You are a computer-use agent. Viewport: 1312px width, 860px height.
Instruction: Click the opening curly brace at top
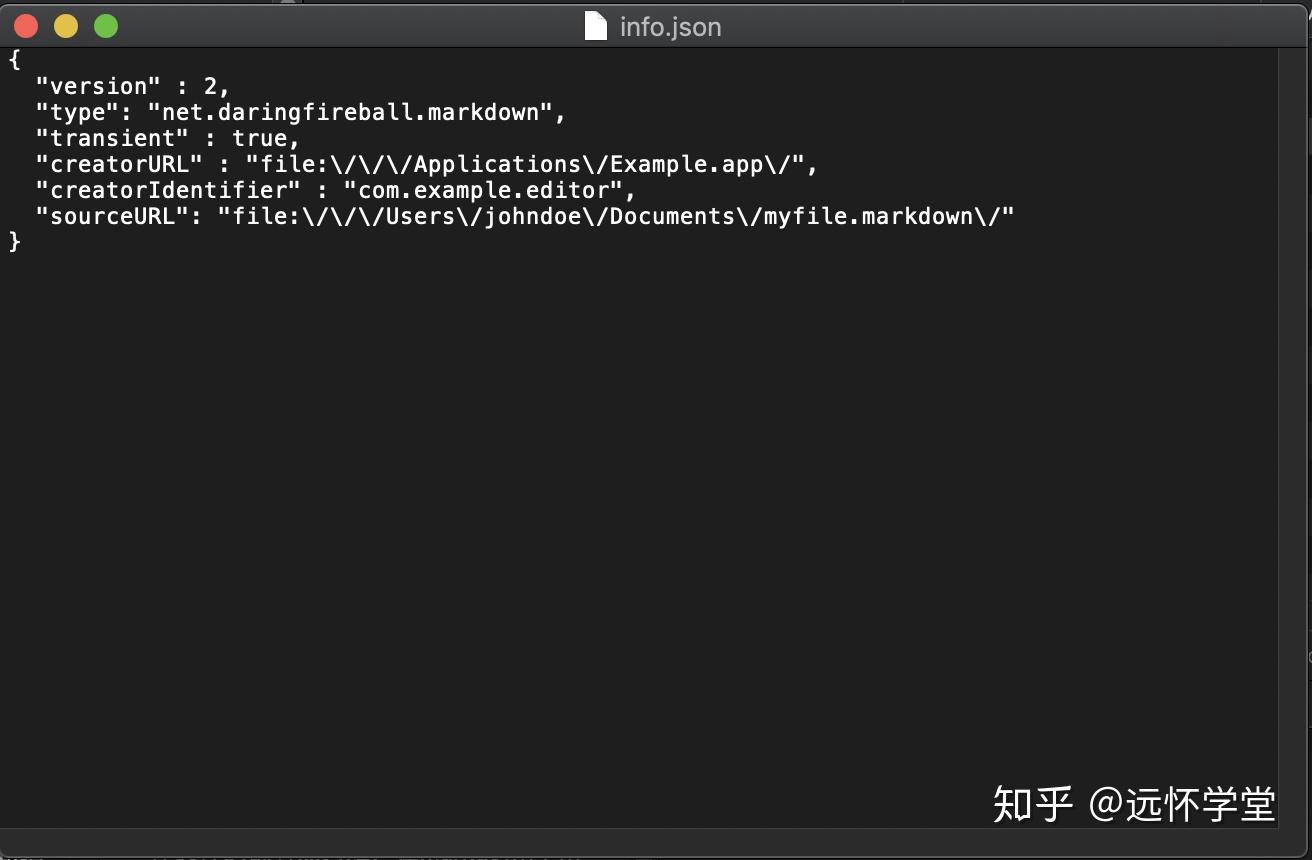[12, 60]
